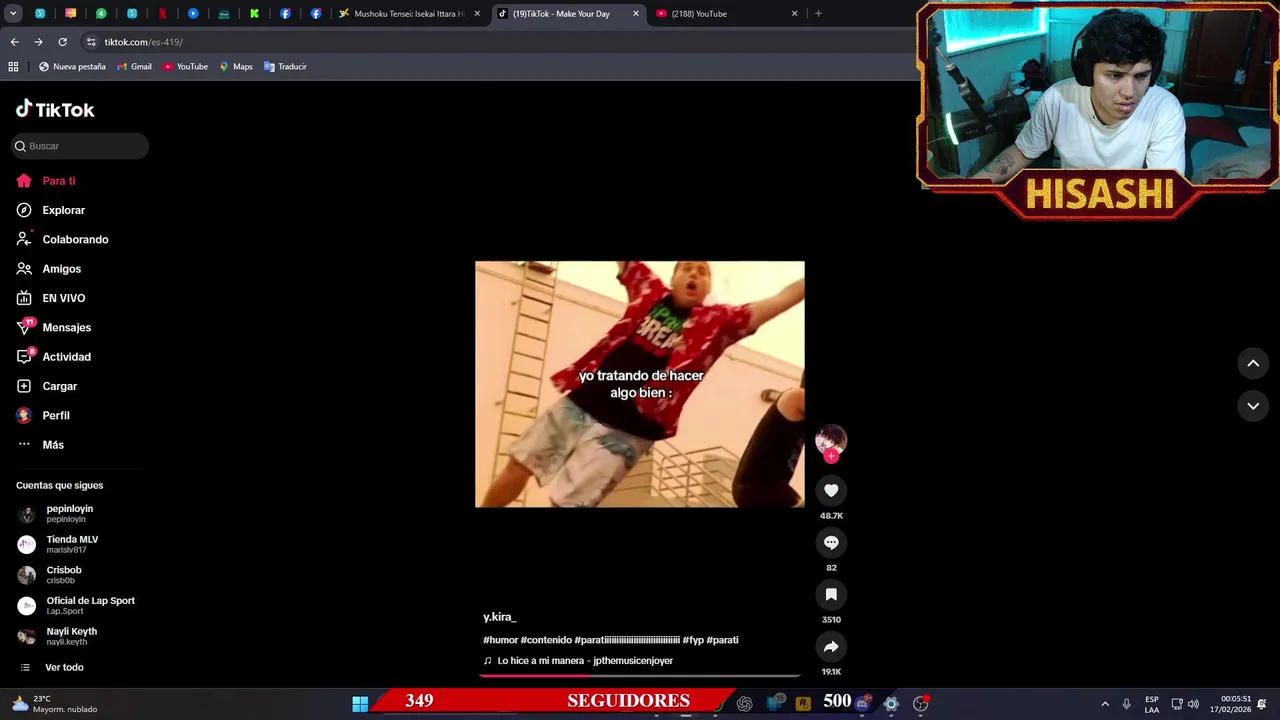Reload the TikTok page
This screenshot has height=720, width=1280.
62,42
